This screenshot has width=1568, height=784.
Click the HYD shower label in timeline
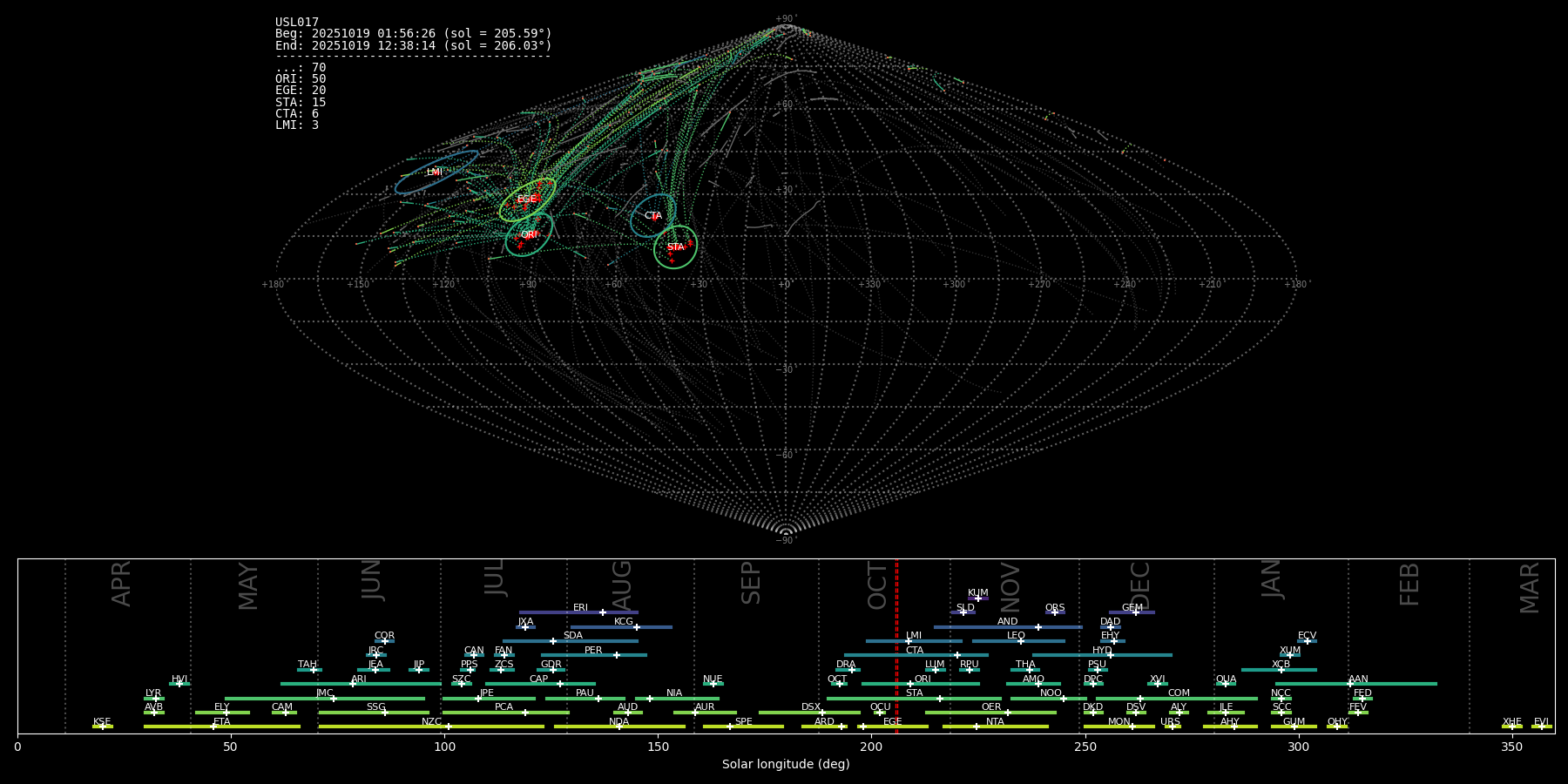(x=1102, y=651)
